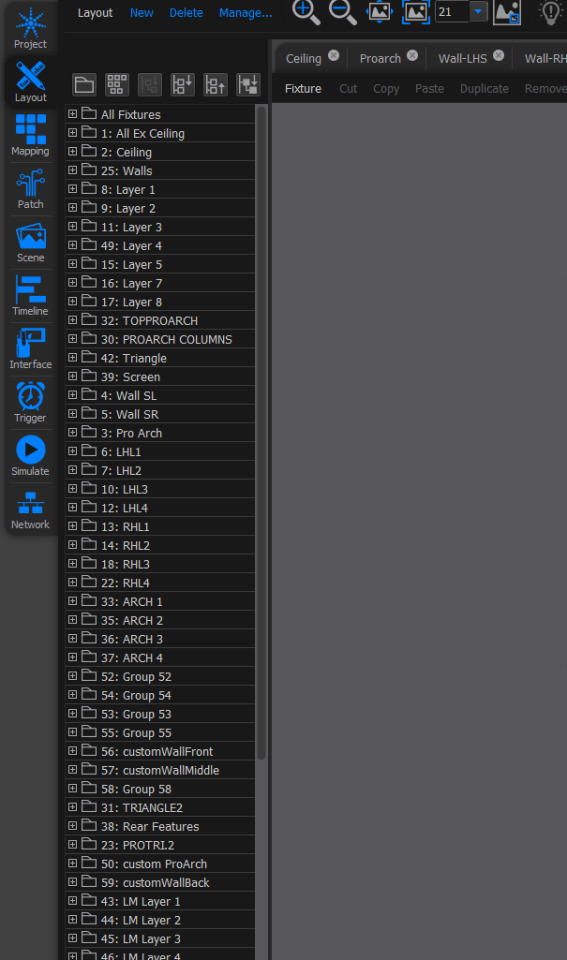Image resolution: width=567 pixels, height=960 pixels.
Task: Close the Wall-LHS layout tab
Action: pos(498,55)
